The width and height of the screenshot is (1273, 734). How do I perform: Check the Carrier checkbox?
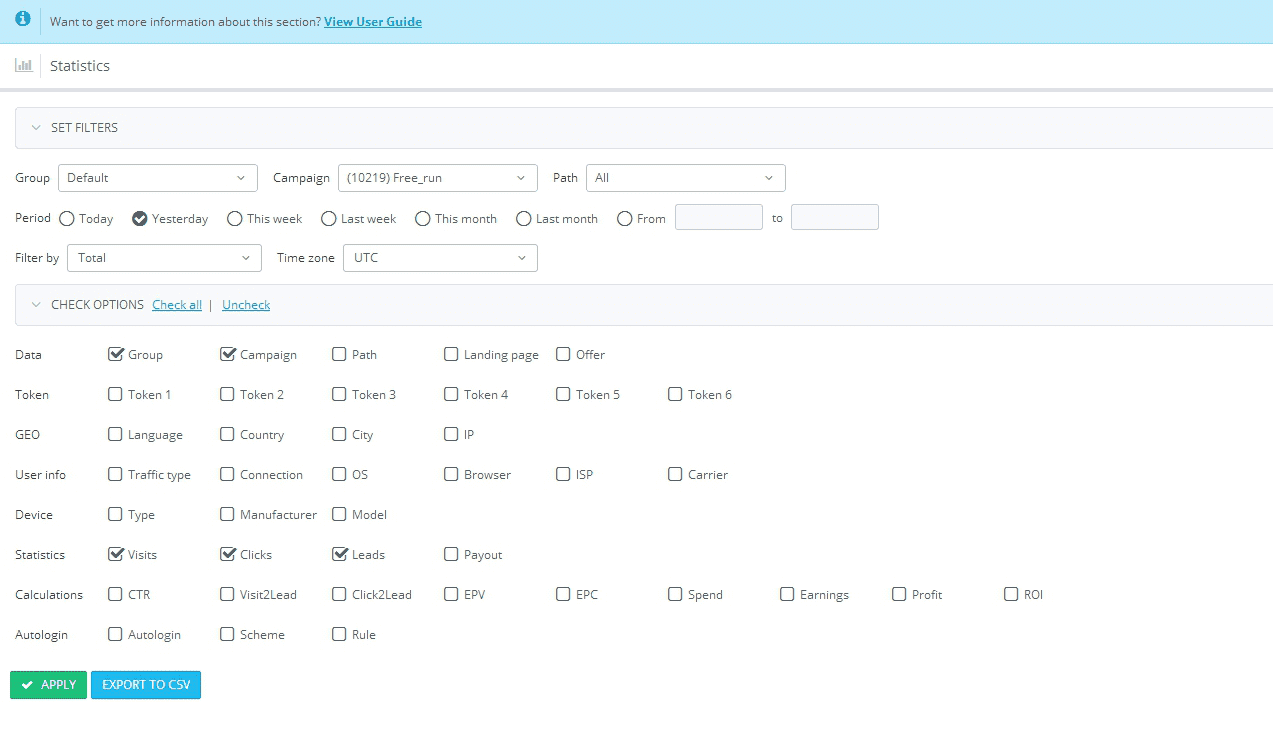coord(675,474)
